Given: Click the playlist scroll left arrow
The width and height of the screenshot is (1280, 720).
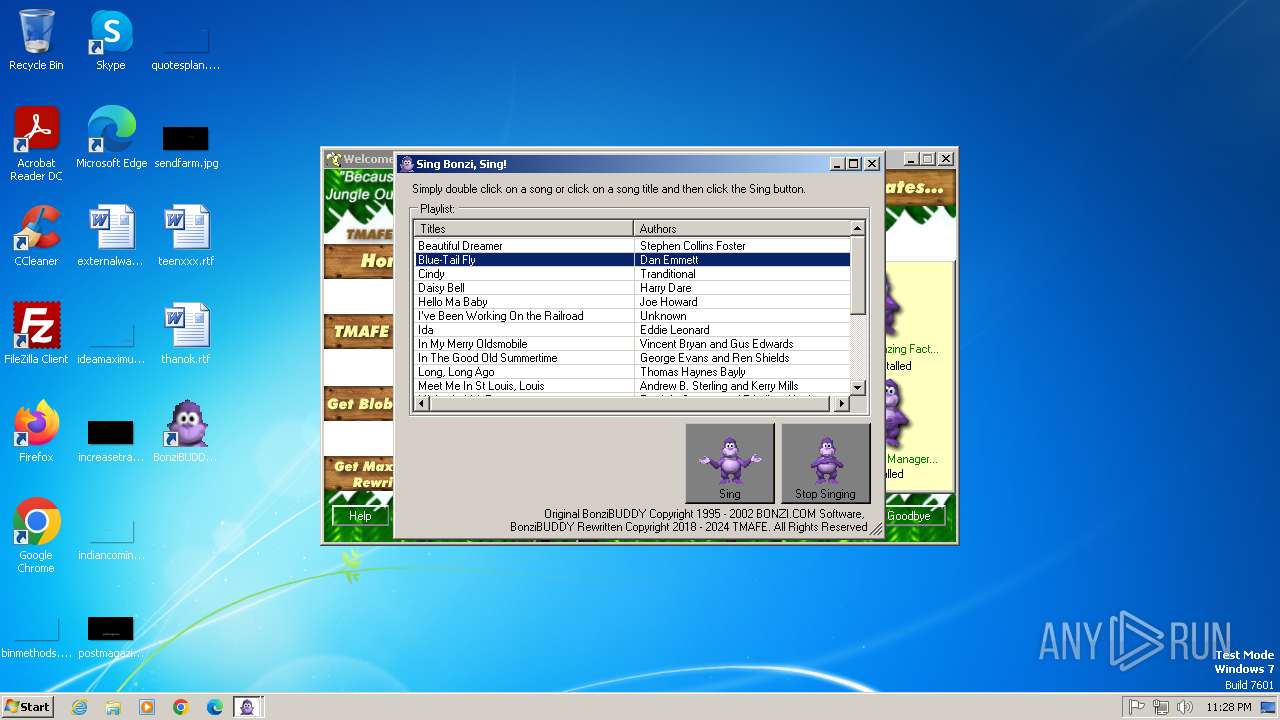Looking at the screenshot, I should point(423,403).
